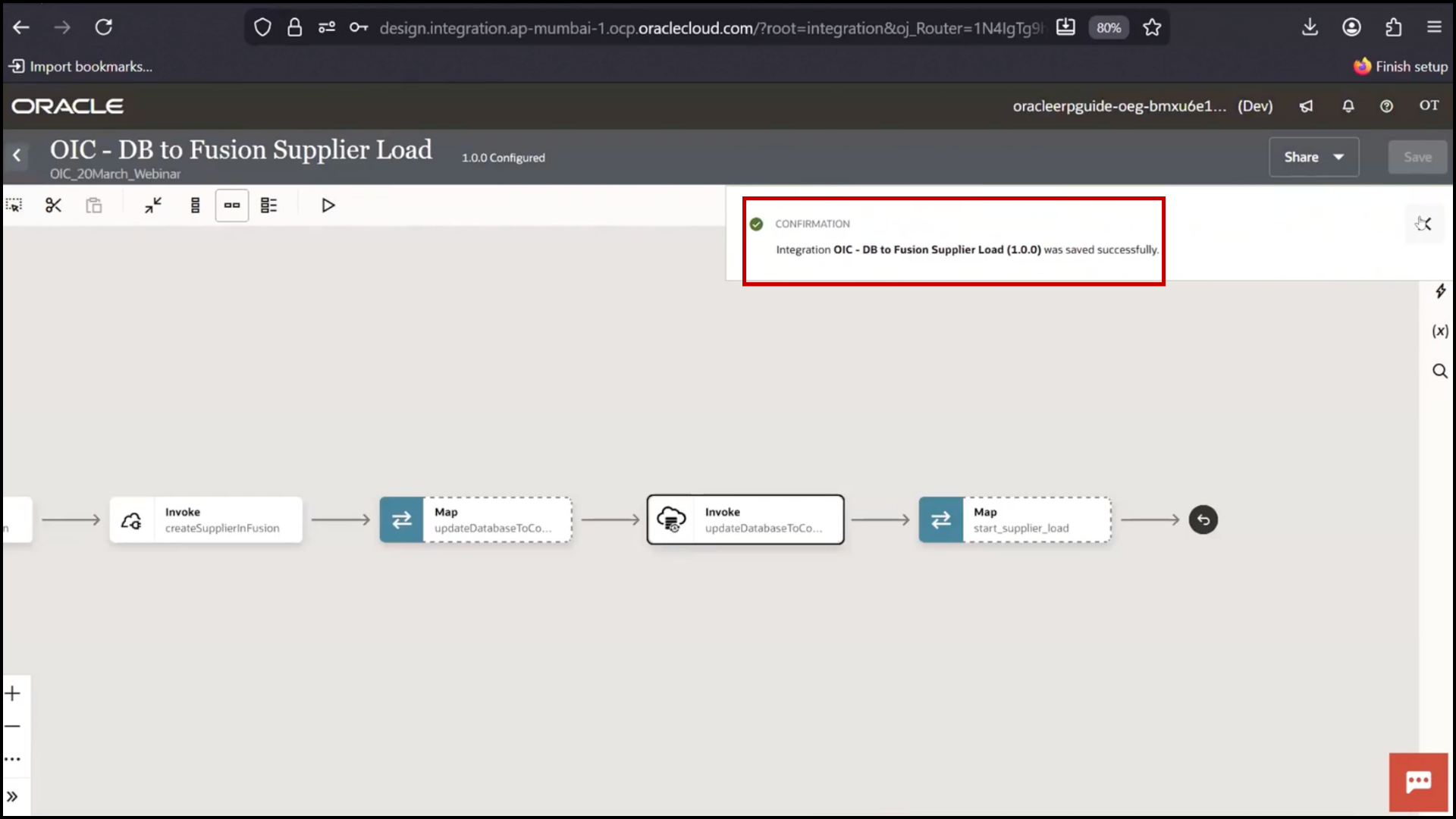Reset the 80% zoom level indicator

click(1109, 28)
